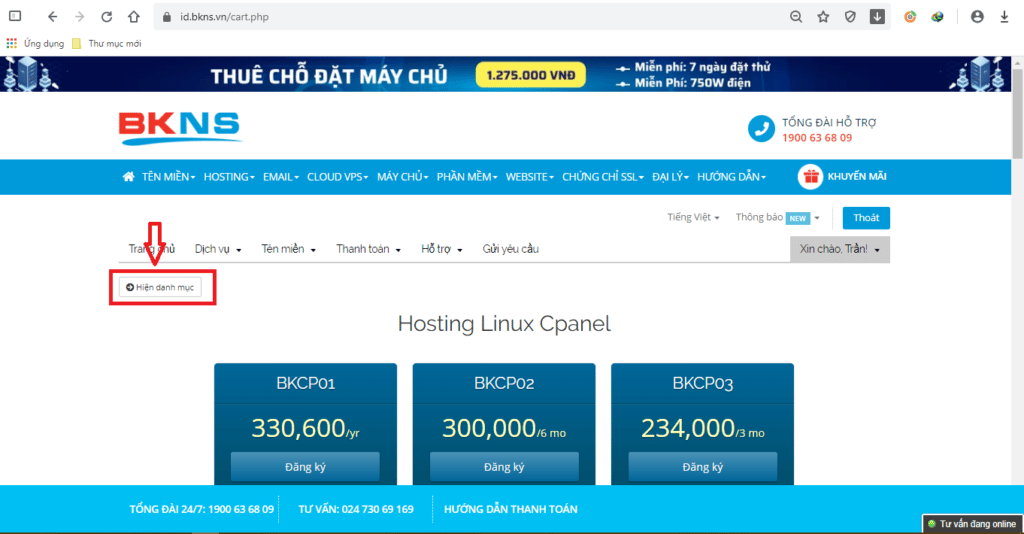1024x534 pixels.
Task: Go back using browser back arrow
Action: [x=52, y=17]
